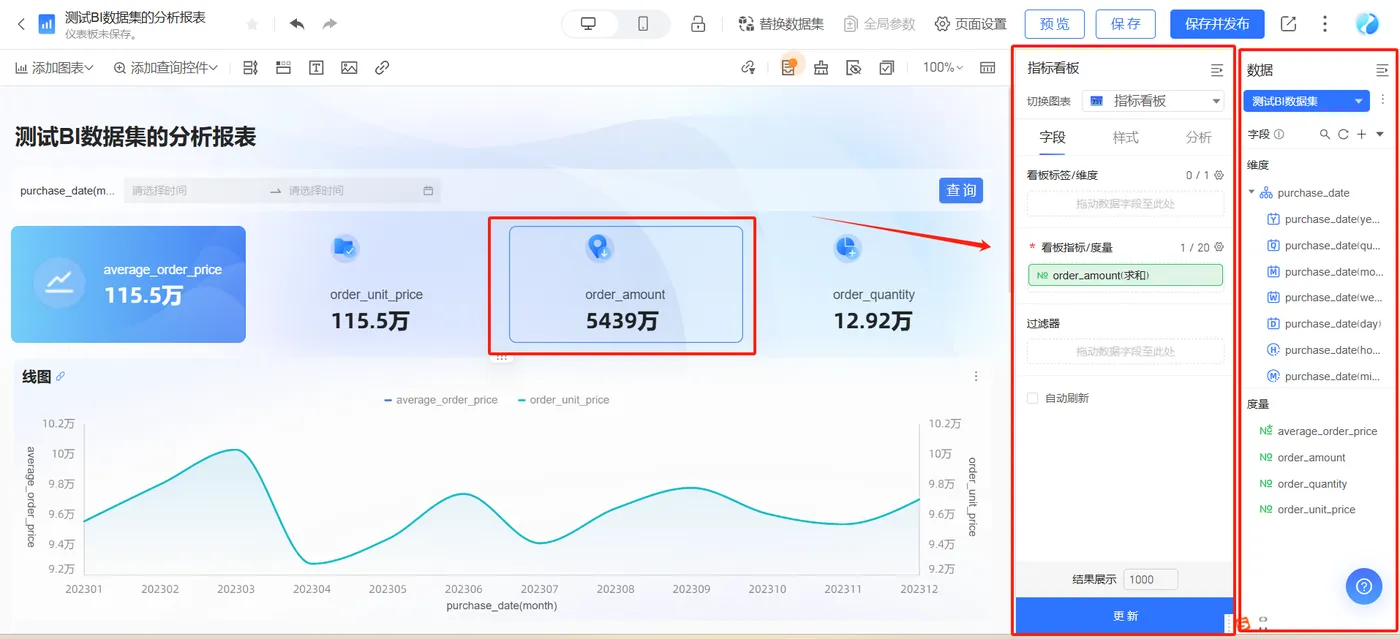Add a new field with plus icon
This screenshot has width=1400, height=639.
[1361, 134]
